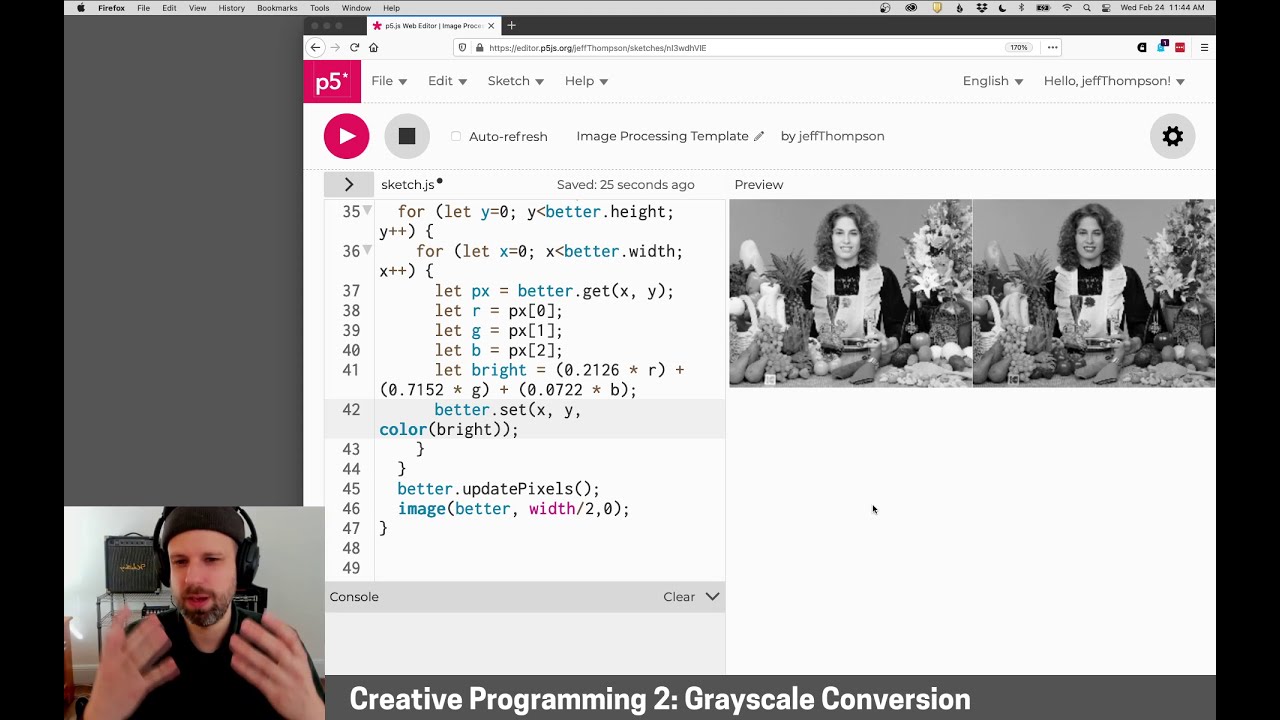Click the padlock site info icon

coord(480,47)
